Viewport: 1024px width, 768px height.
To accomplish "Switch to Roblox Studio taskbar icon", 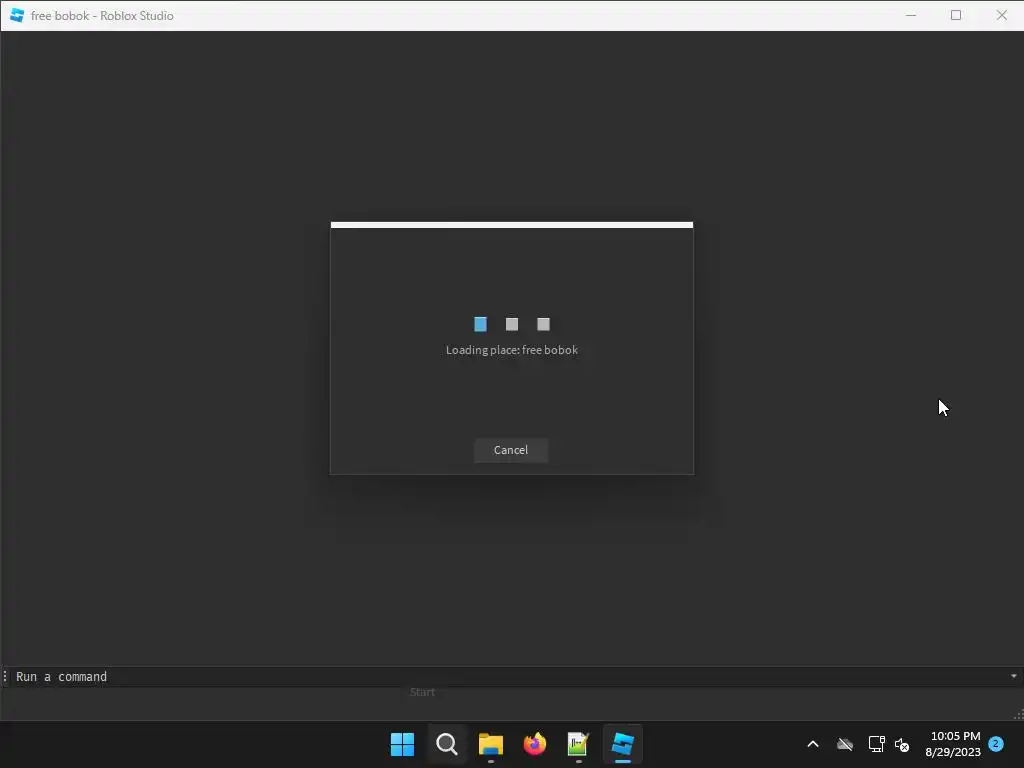I will pyautogui.click(x=623, y=744).
